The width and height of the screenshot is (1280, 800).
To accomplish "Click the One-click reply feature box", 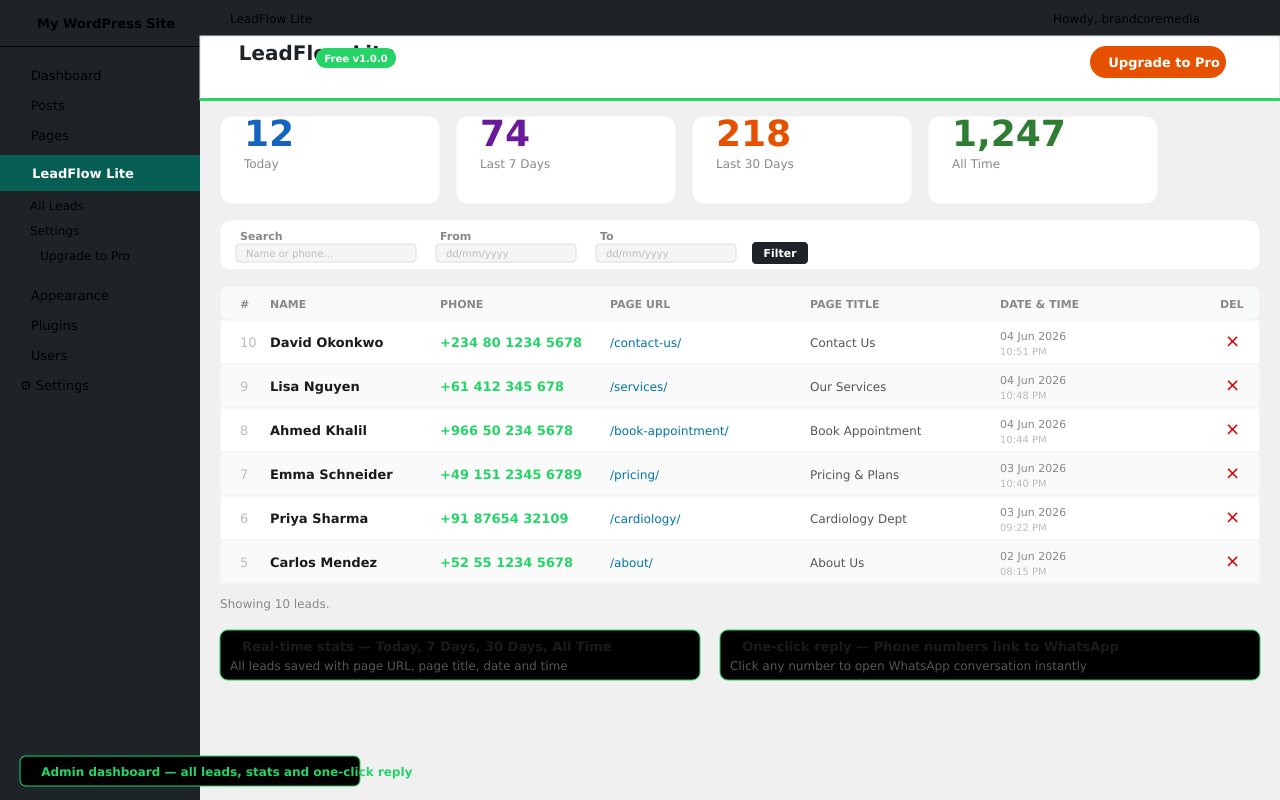I will tap(990, 655).
